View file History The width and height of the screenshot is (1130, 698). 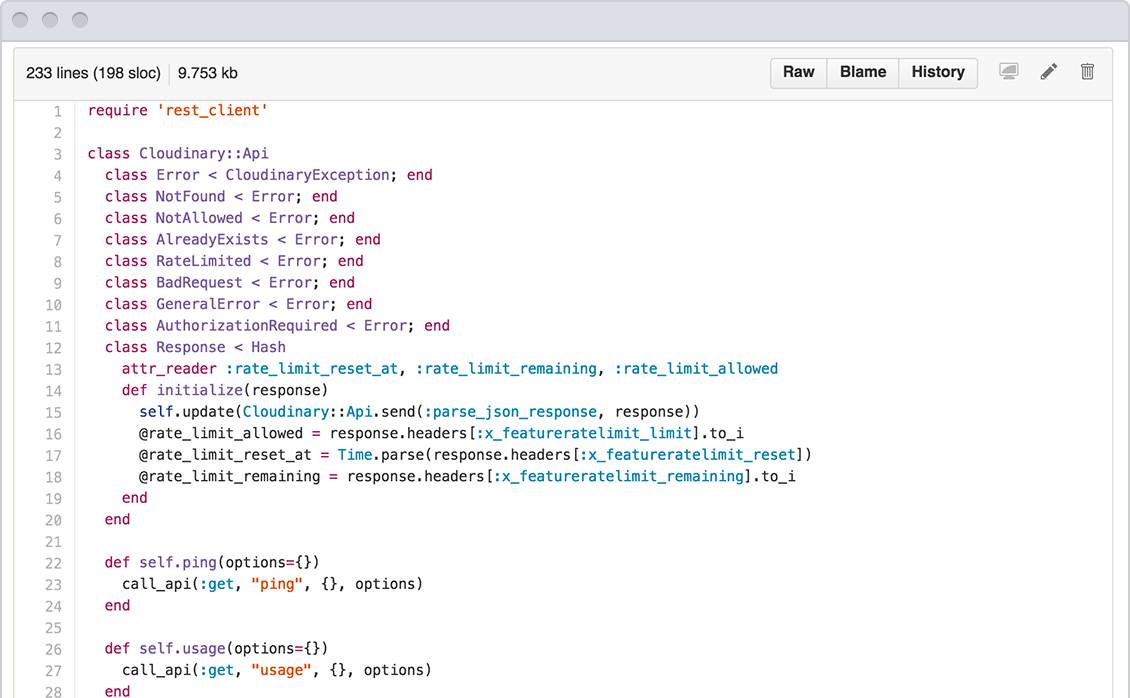click(x=938, y=73)
